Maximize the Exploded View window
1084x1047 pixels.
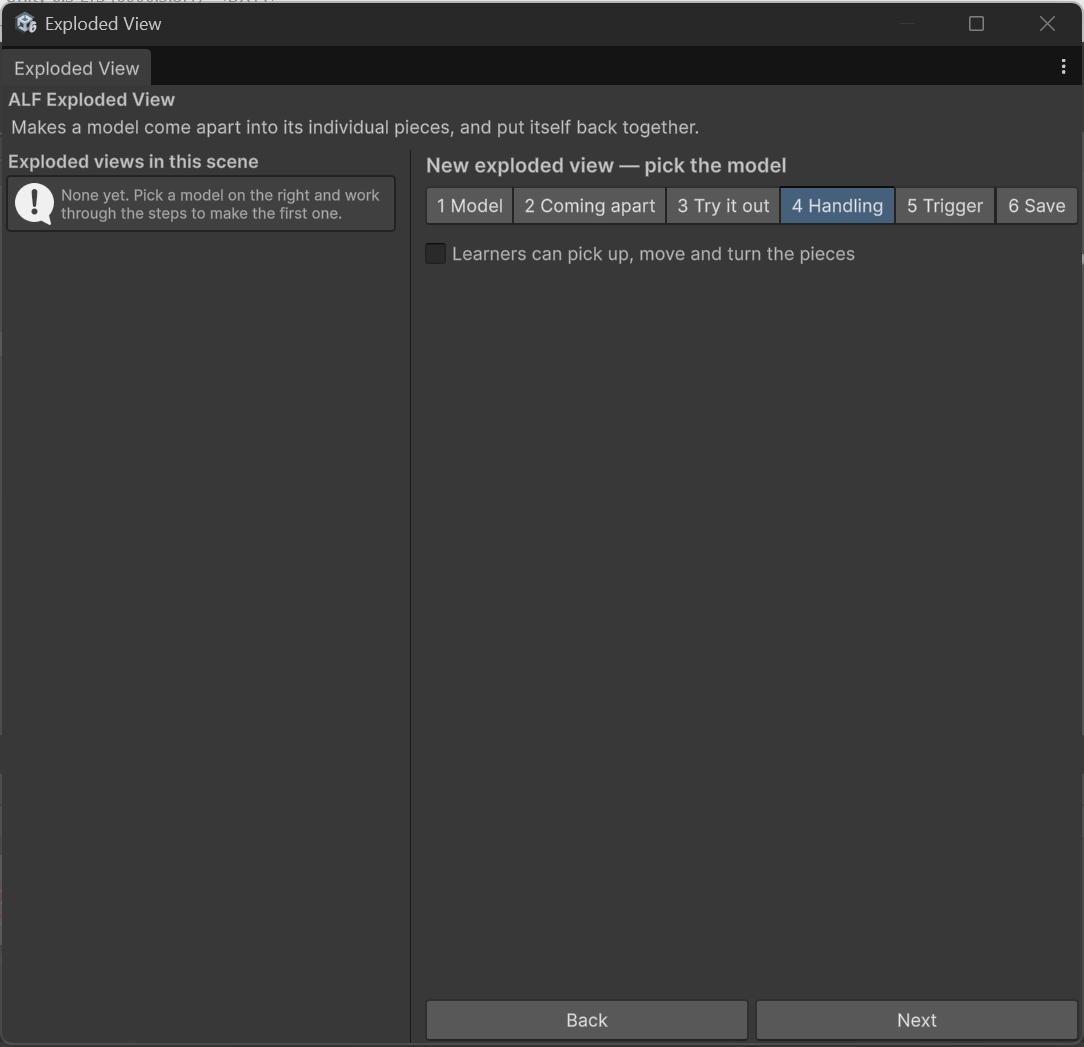[x=976, y=24]
